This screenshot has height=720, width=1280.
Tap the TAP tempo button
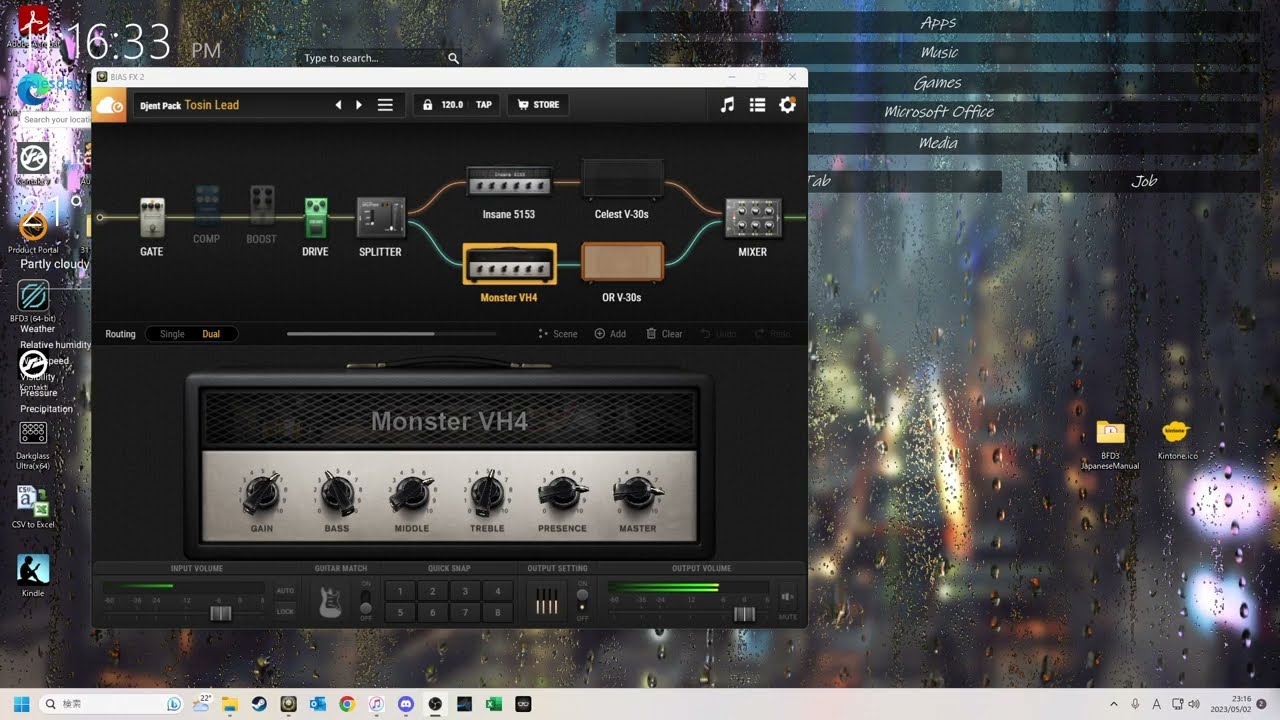(484, 105)
